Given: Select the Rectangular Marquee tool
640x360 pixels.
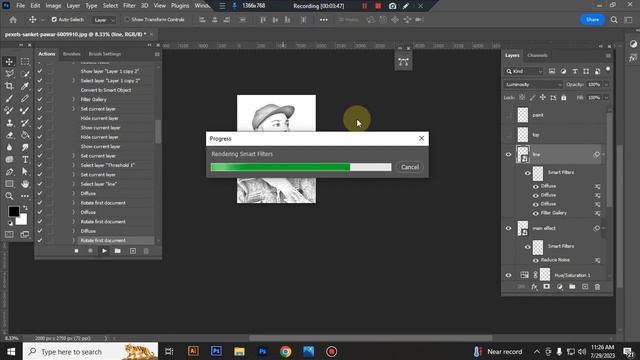Looking at the screenshot, I should coord(25,62).
